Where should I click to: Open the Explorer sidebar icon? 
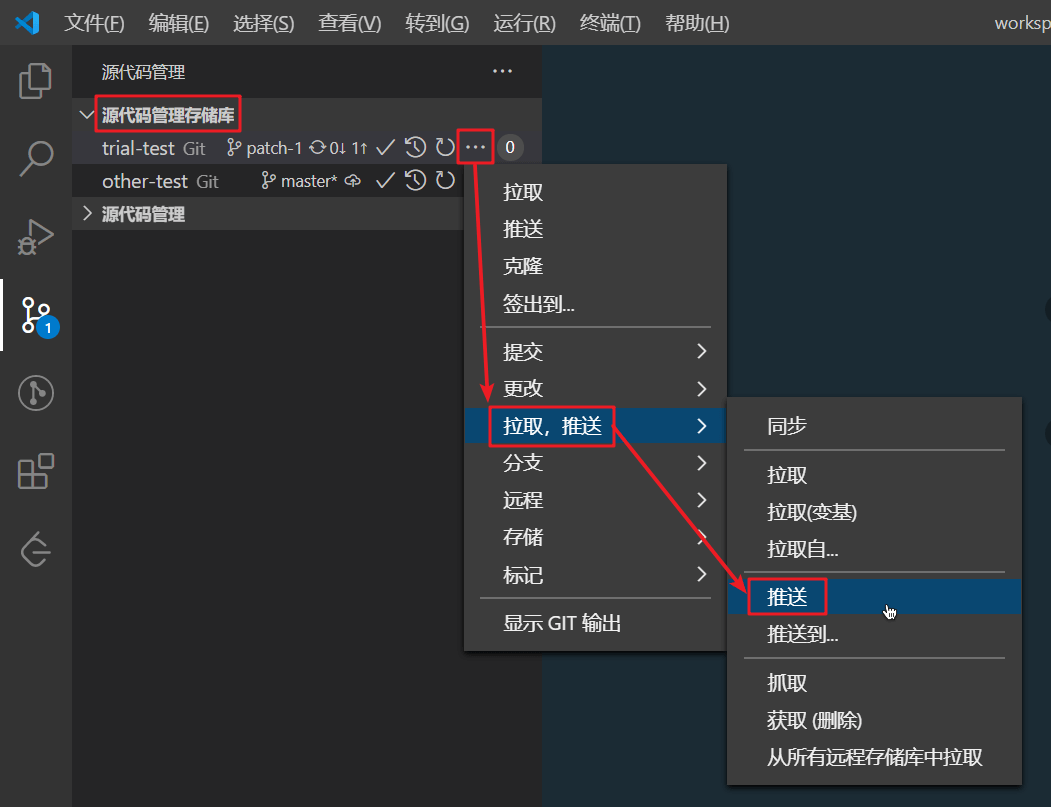click(35, 81)
